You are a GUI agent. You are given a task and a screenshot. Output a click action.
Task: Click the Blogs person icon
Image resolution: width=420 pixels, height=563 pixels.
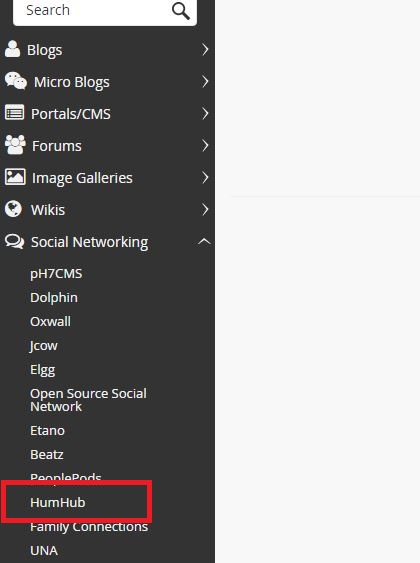point(12,49)
